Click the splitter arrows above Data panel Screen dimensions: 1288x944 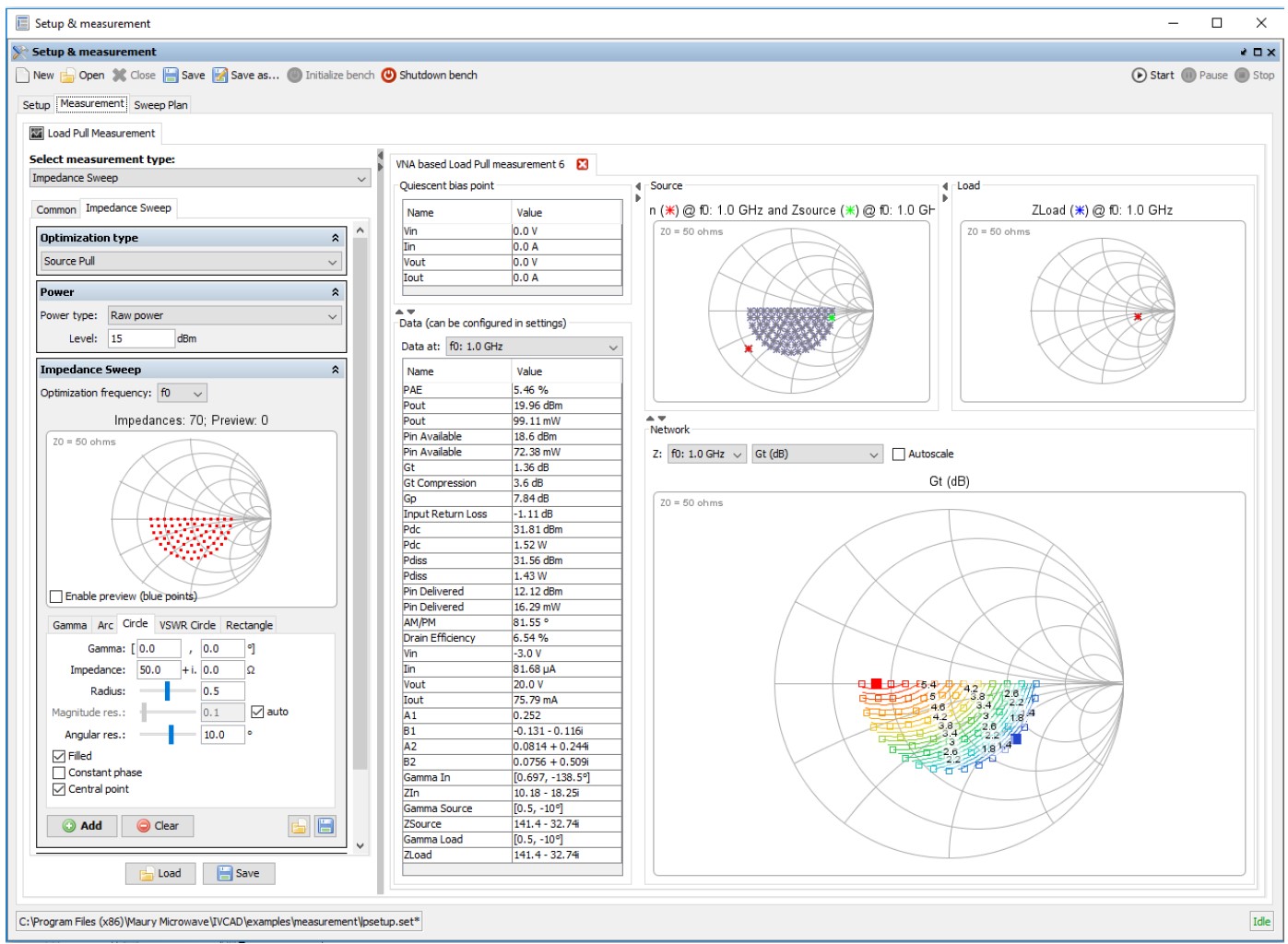coord(406,312)
